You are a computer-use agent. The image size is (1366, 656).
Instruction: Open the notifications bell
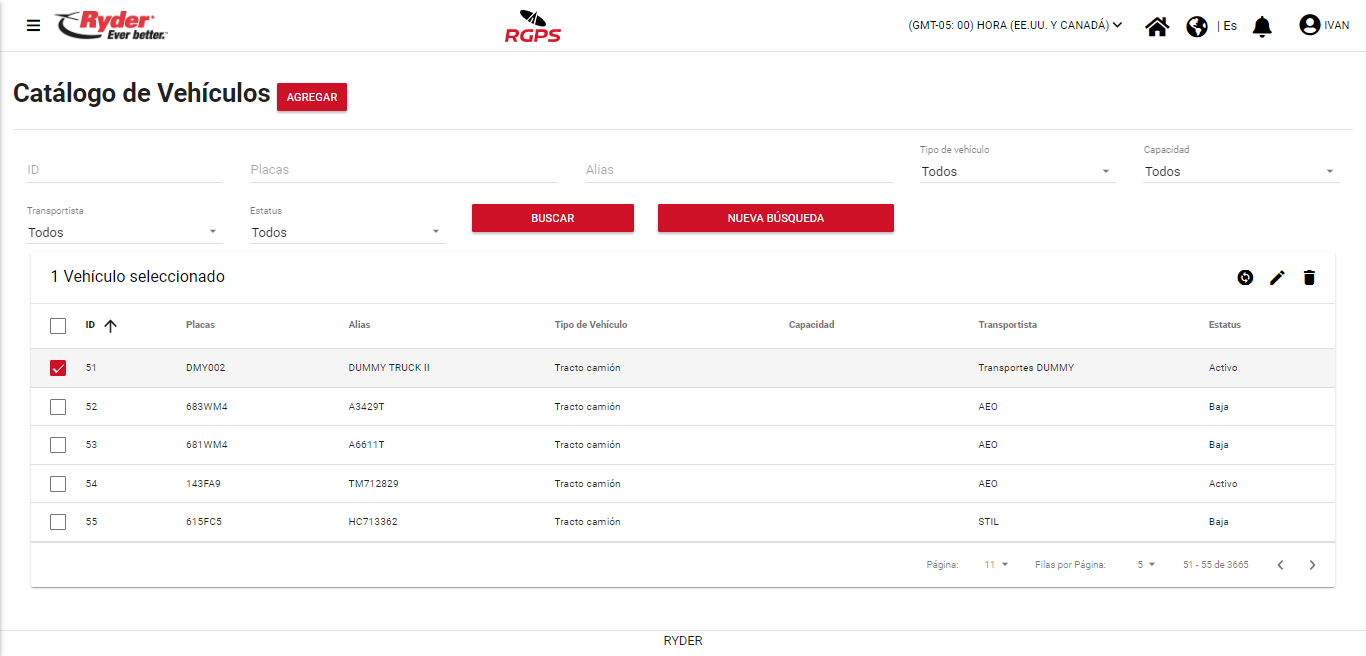click(1262, 26)
